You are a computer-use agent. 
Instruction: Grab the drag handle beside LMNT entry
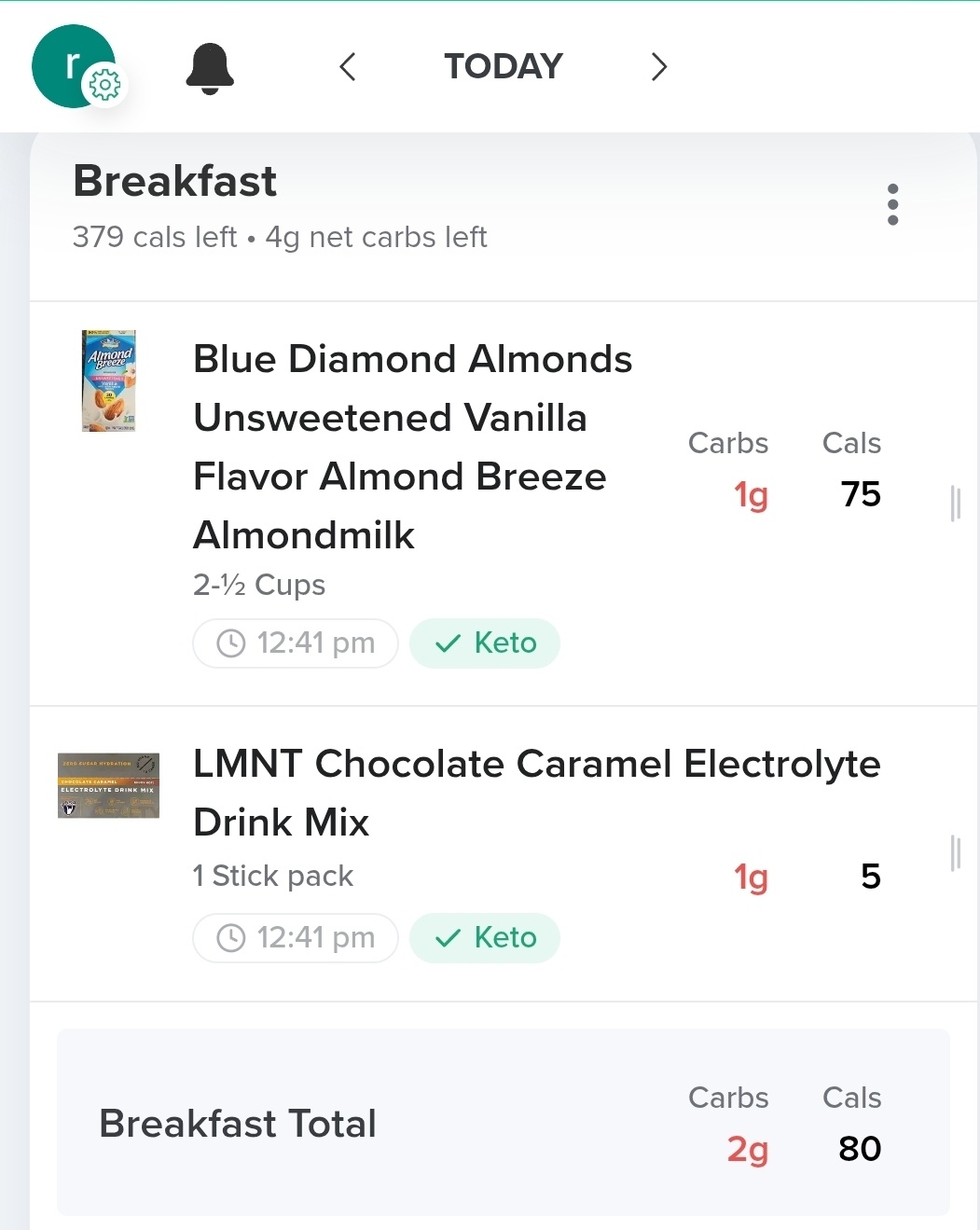[x=955, y=853]
